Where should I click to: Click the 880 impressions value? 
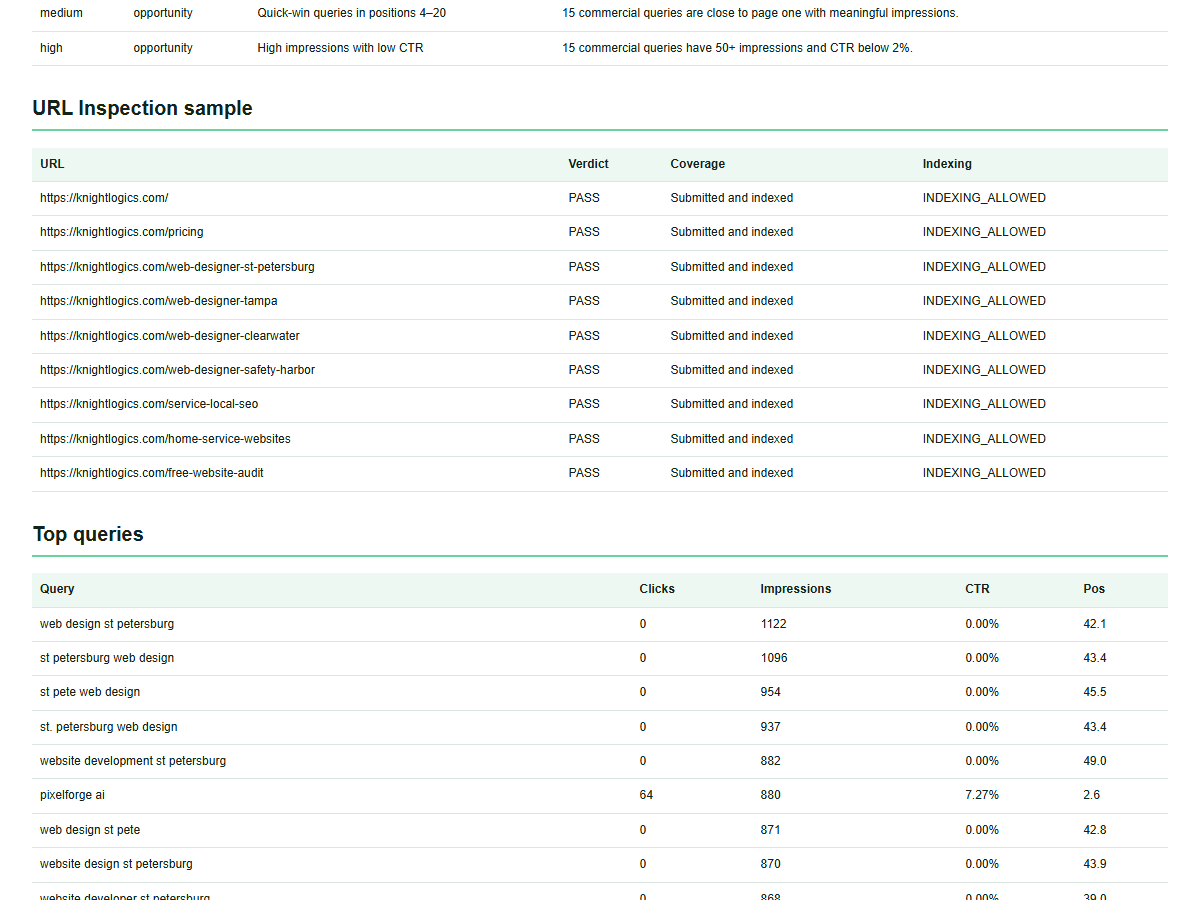pyautogui.click(x=771, y=795)
